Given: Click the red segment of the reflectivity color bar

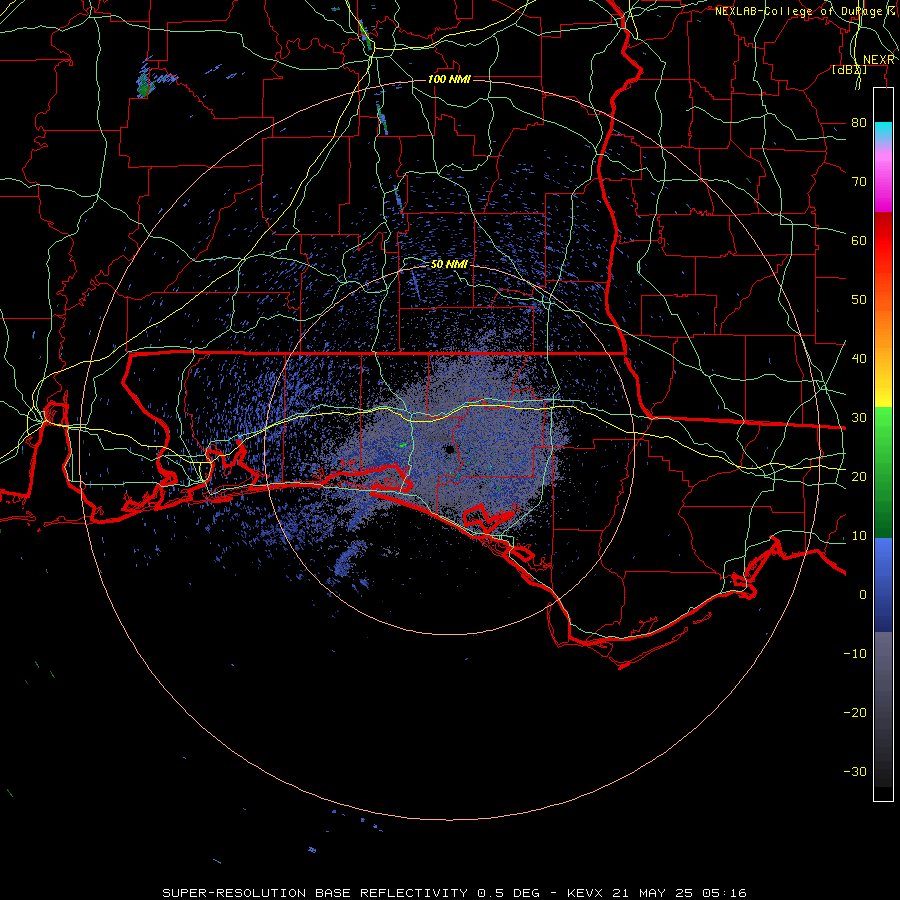Looking at the screenshot, I should tap(883, 241).
